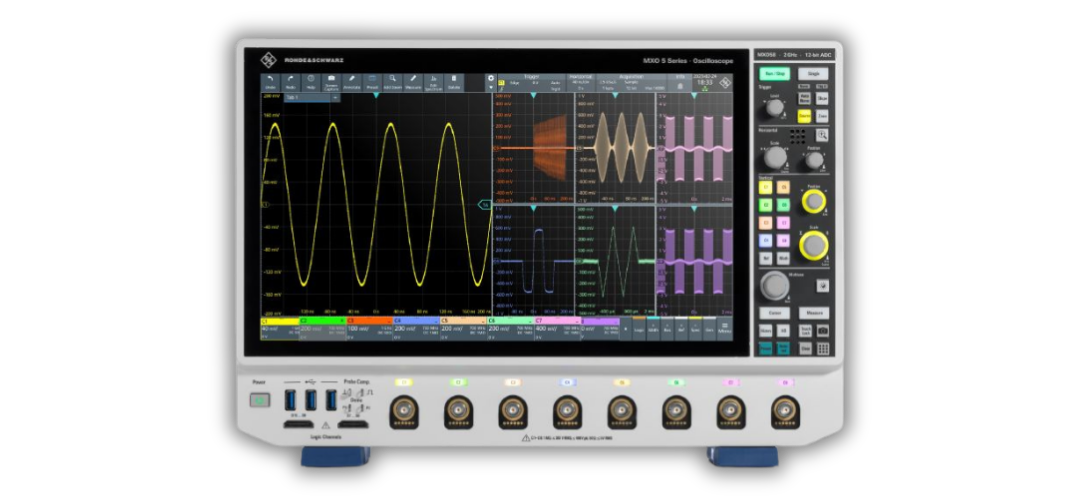Toggle the green Run/Stop button
The image size is (1080, 500).
click(773, 74)
